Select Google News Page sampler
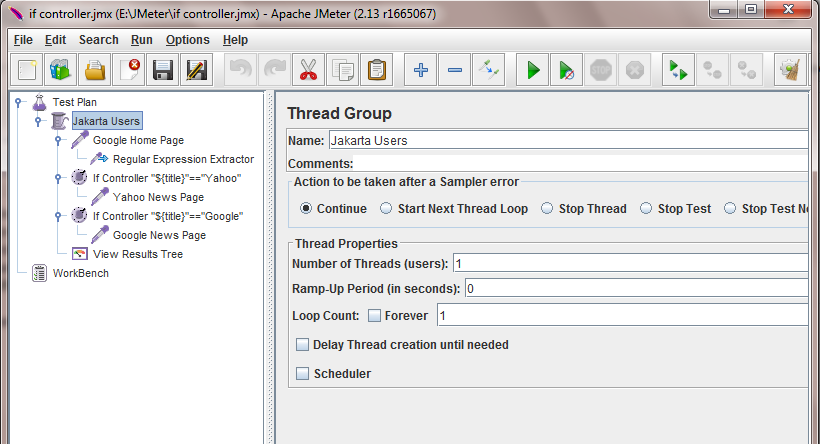This screenshot has height=444, width=820. pyautogui.click(x=160, y=235)
